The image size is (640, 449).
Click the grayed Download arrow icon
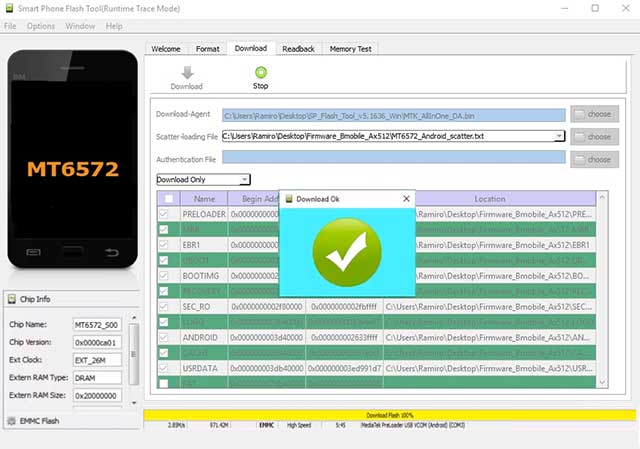[187, 73]
